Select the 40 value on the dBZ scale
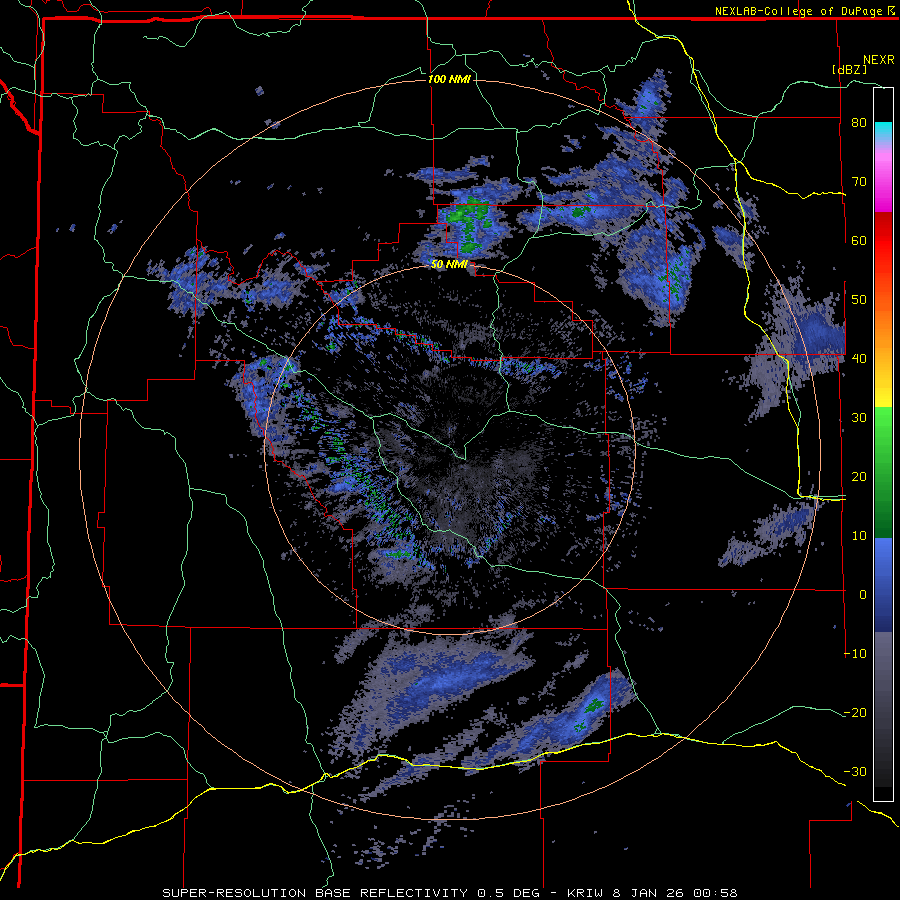 coord(859,359)
